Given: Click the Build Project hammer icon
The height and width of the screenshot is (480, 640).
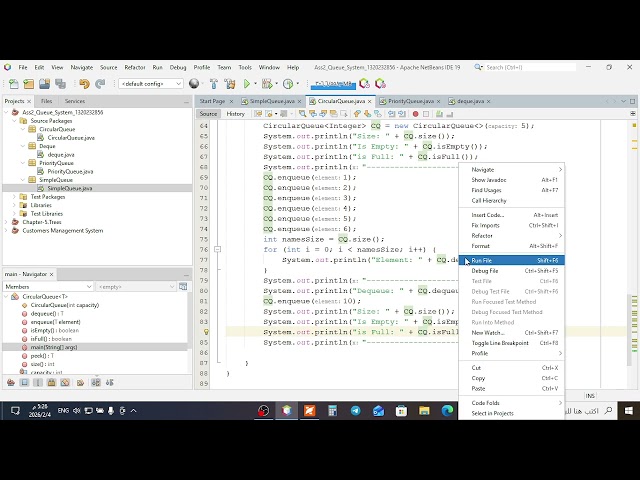Looking at the screenshot, I should (213, 84).
